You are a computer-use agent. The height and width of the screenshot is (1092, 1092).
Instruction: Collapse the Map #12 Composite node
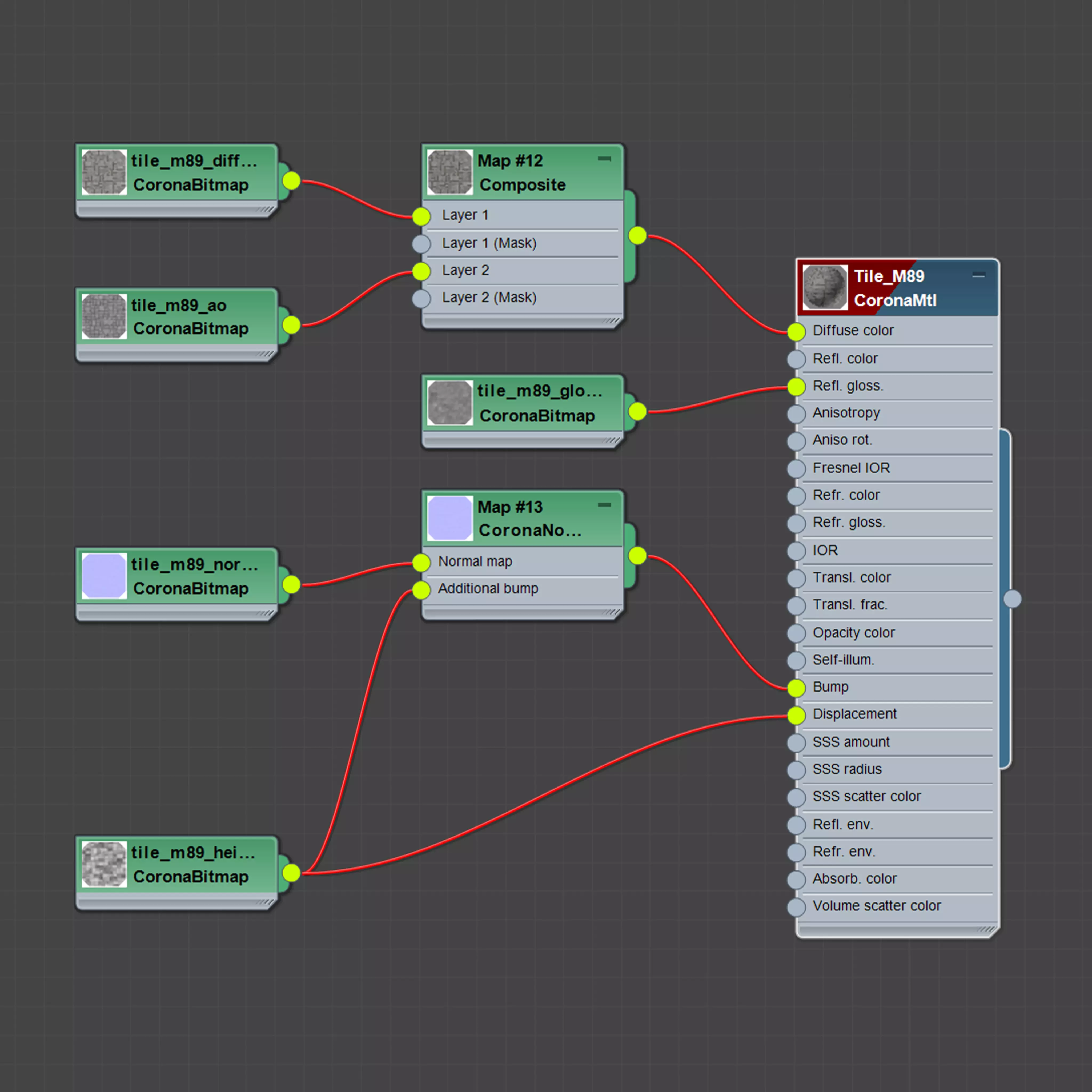click(604, 159)
